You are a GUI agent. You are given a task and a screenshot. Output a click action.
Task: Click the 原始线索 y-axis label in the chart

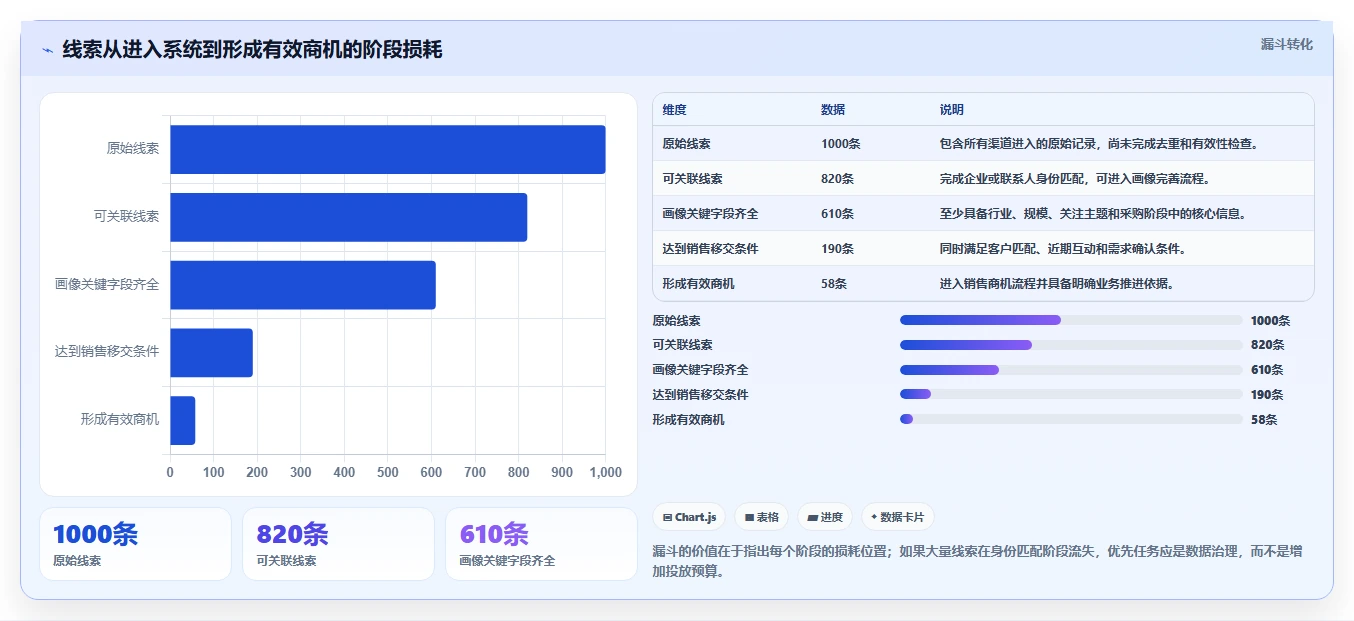tap(133, 149)
